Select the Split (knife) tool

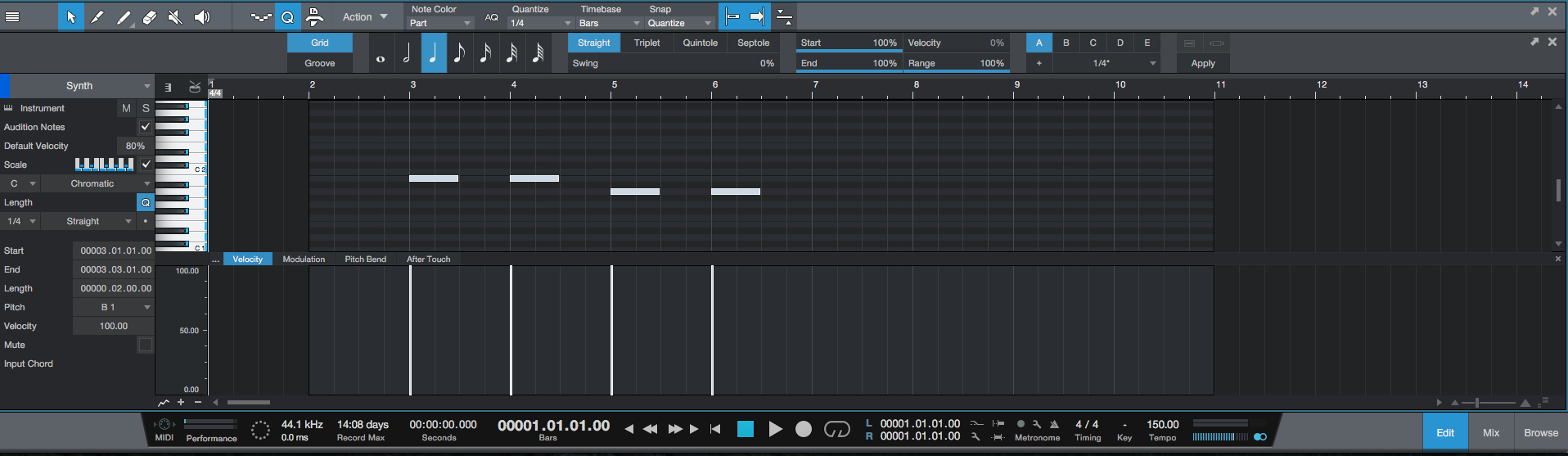pyautogui.click(x=97, y=17)
